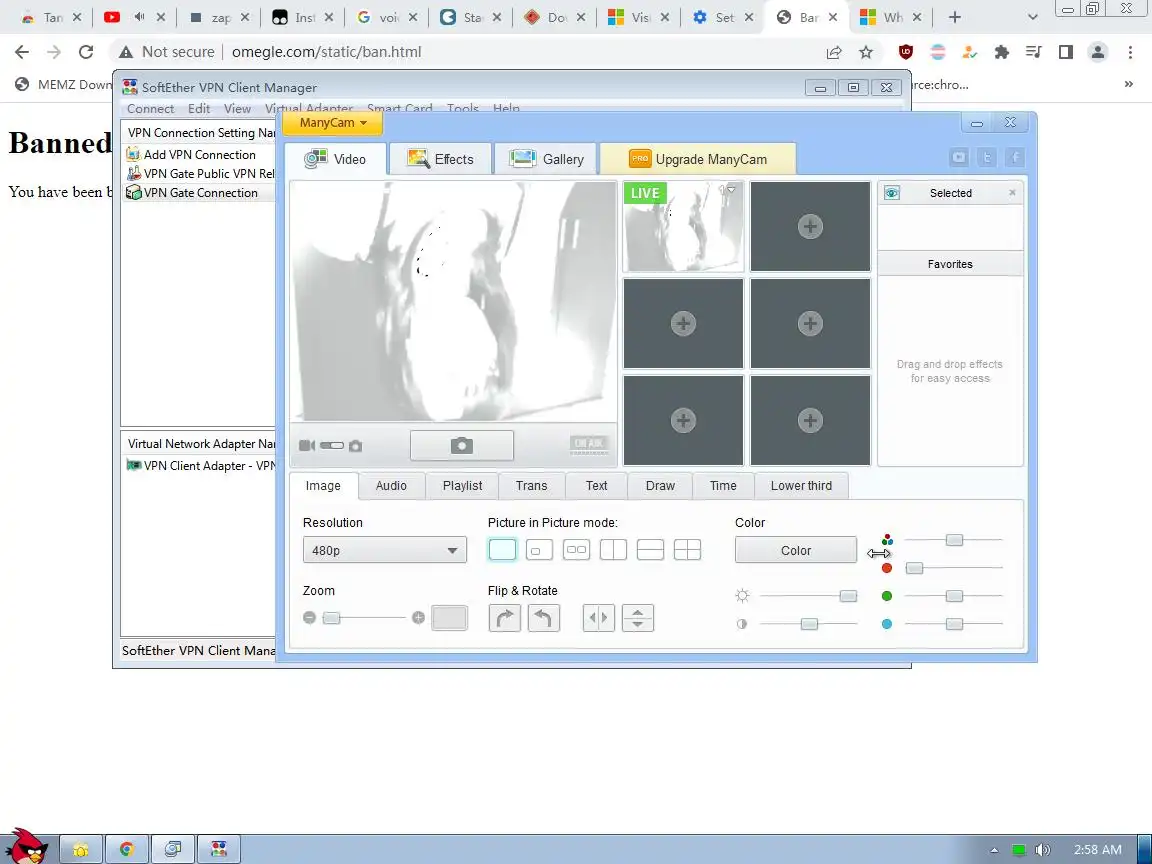Adjust the contrast slider

tap(809, 624)
